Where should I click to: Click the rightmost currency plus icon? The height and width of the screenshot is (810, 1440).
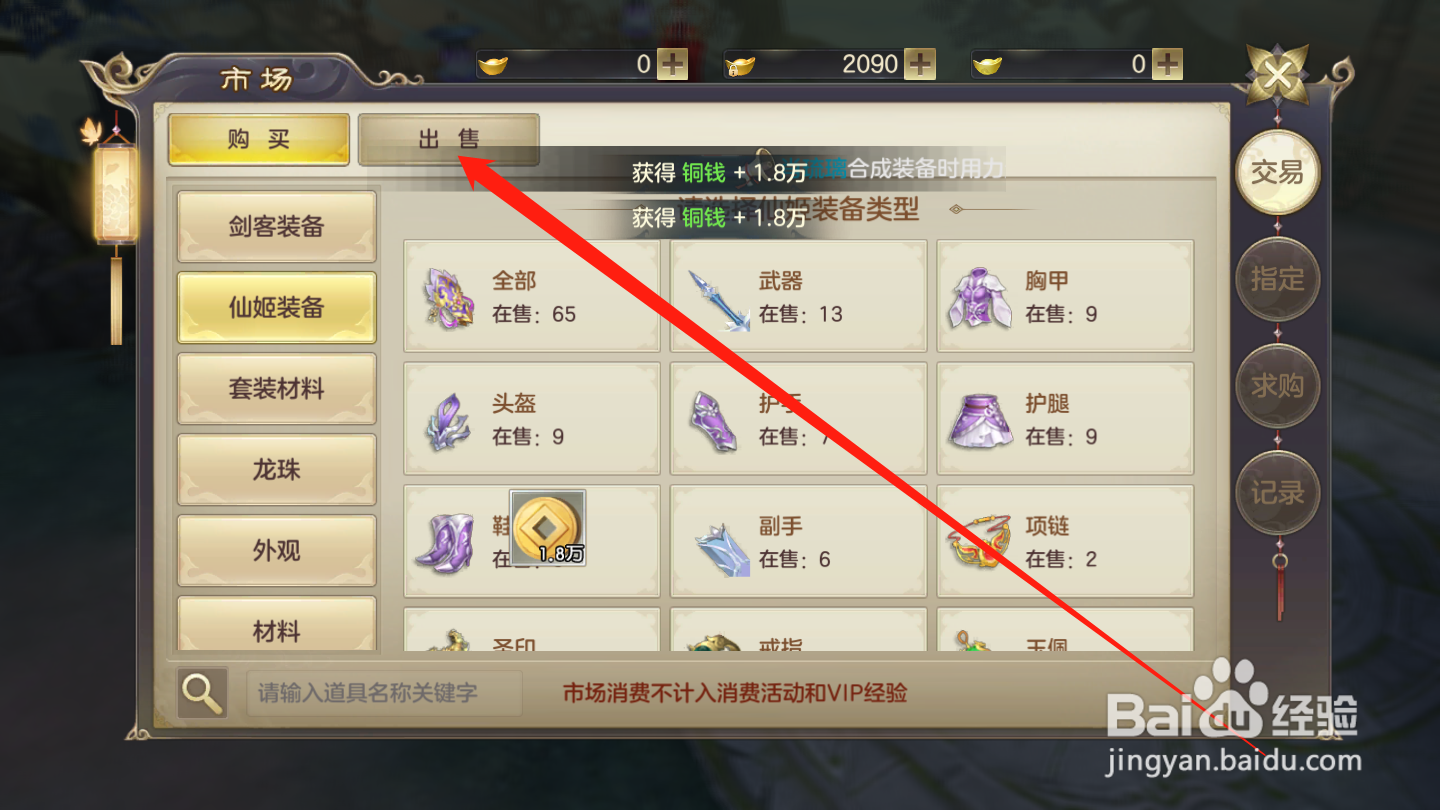(1167, 64)
